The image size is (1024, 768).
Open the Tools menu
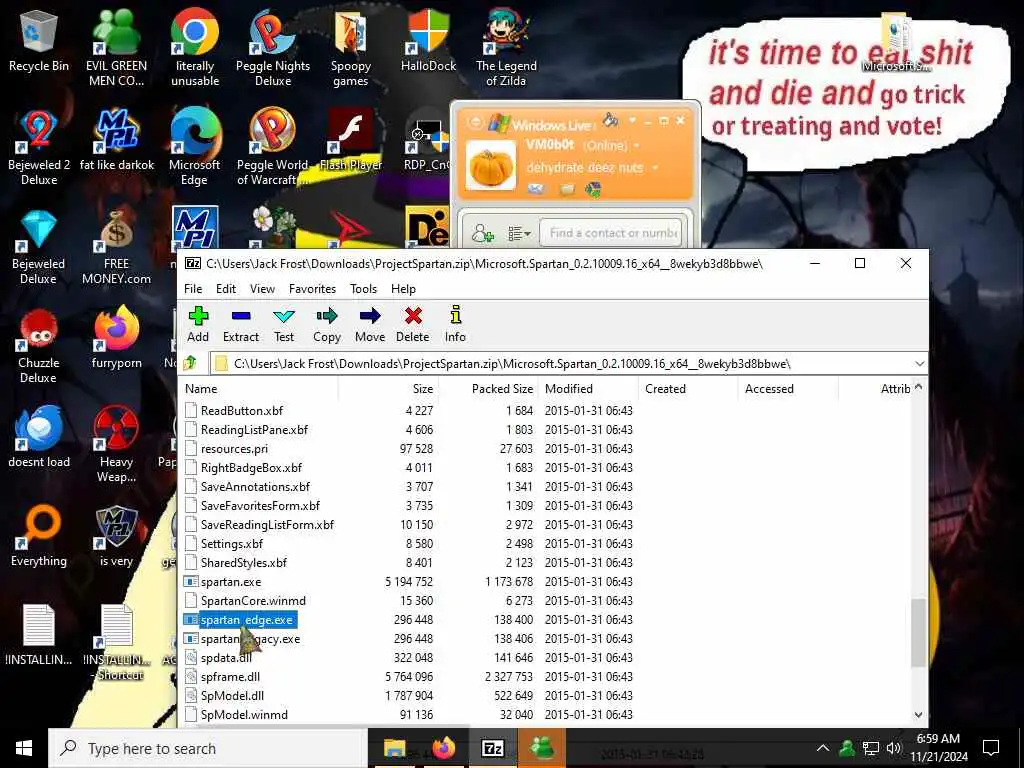coord(363,289)
